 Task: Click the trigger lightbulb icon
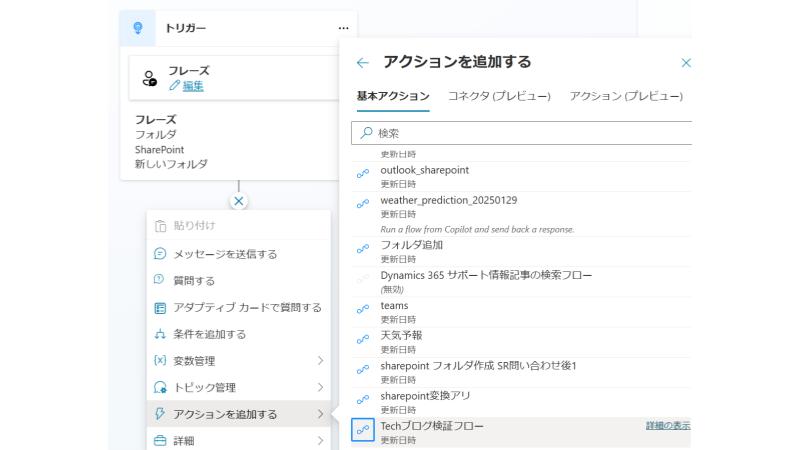pos(137,28)
